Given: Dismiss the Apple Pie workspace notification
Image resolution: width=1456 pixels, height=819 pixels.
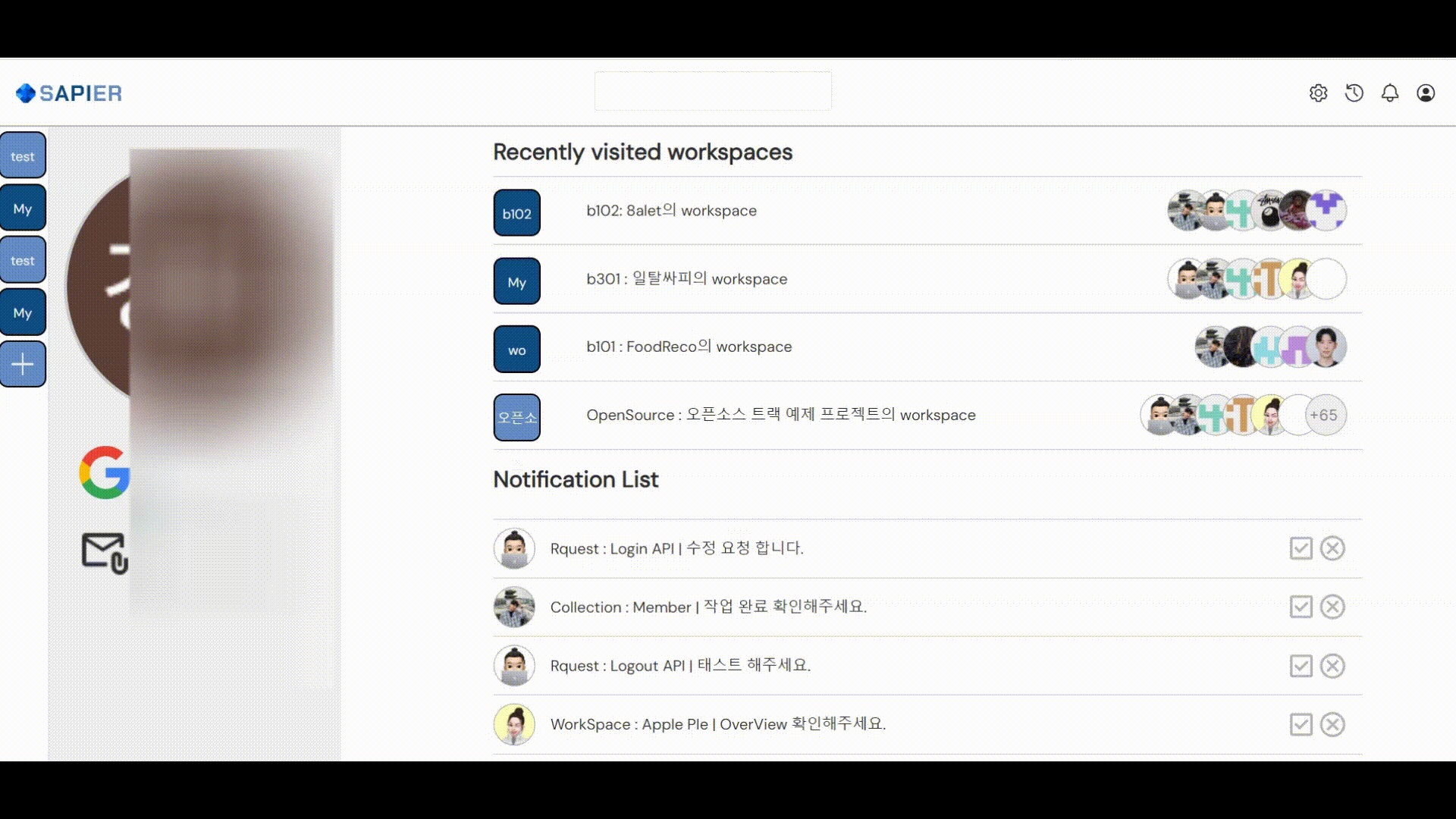Looking at the screenshot, I should (x=1332, y=724).
